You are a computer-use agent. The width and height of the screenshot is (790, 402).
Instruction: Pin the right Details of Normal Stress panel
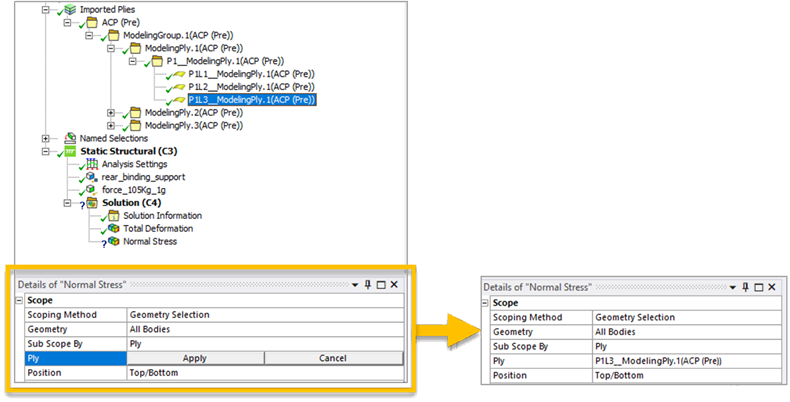click(x=746, y=288)
